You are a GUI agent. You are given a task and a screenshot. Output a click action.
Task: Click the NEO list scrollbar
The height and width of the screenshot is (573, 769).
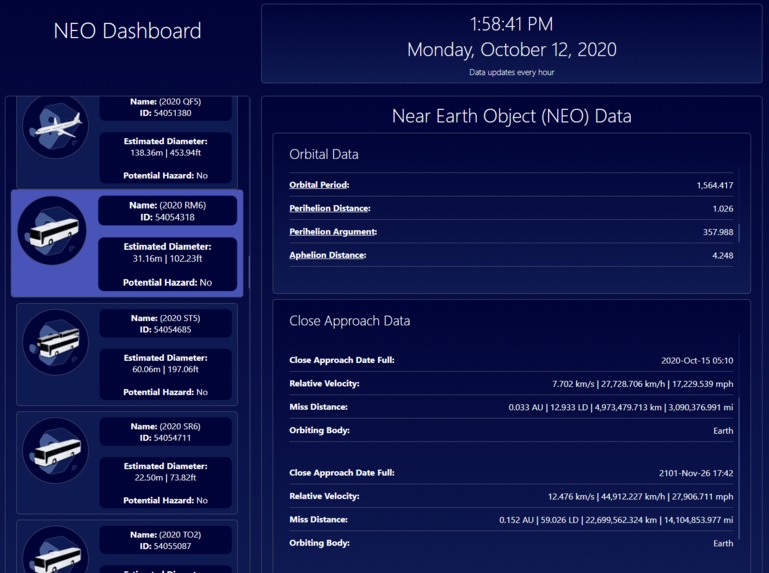tap(249, 272)
